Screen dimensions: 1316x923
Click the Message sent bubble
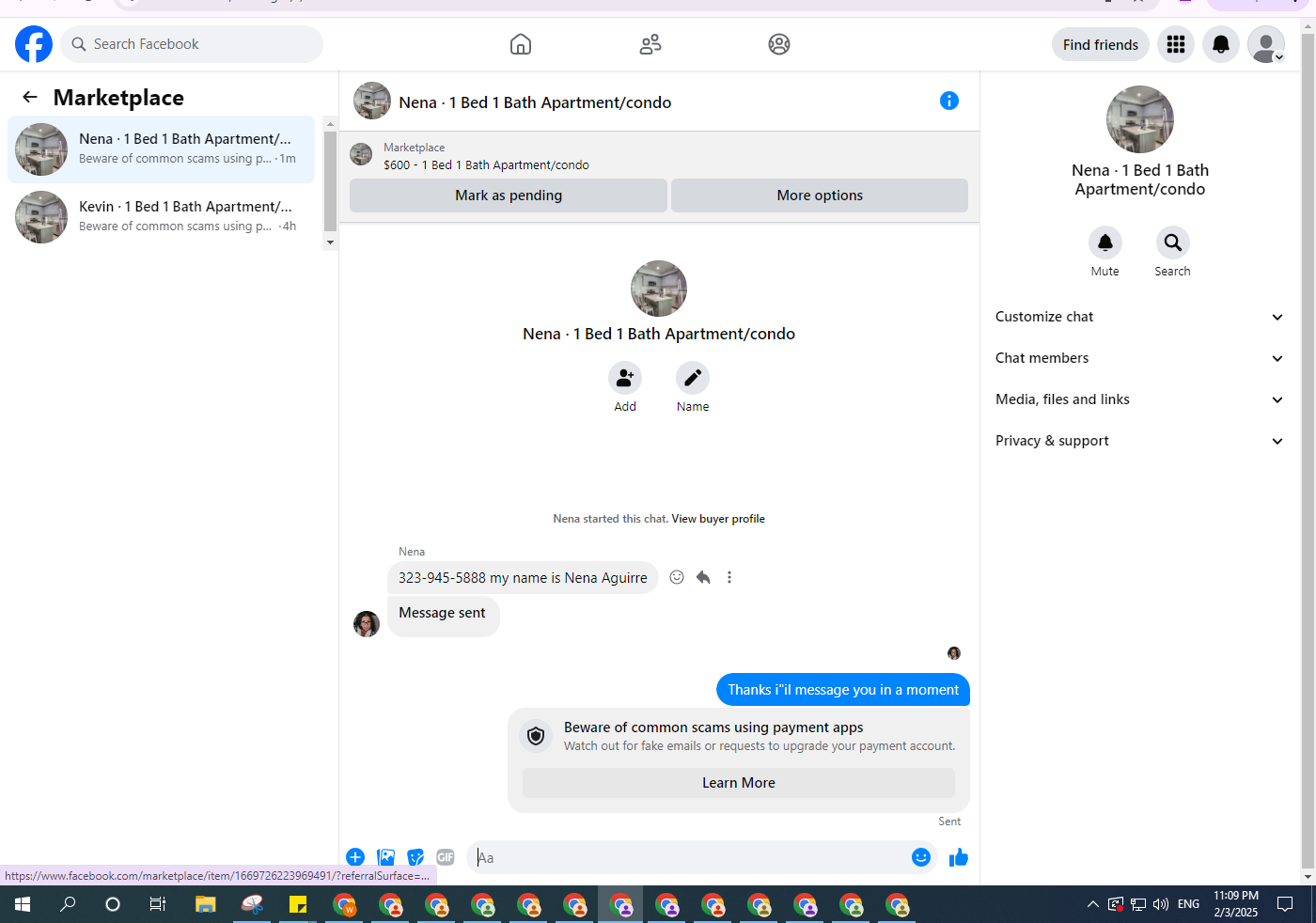443,615
